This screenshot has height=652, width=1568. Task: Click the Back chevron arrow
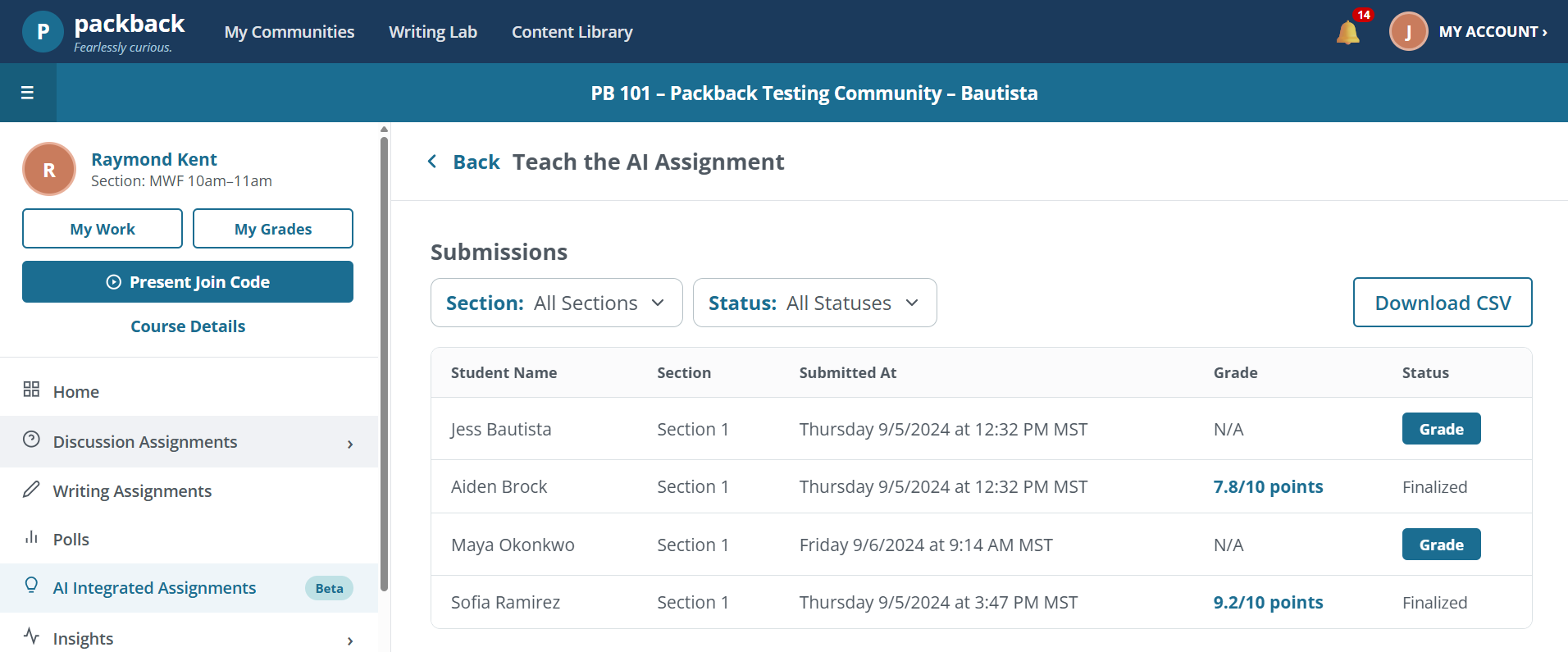click(432, 162)
